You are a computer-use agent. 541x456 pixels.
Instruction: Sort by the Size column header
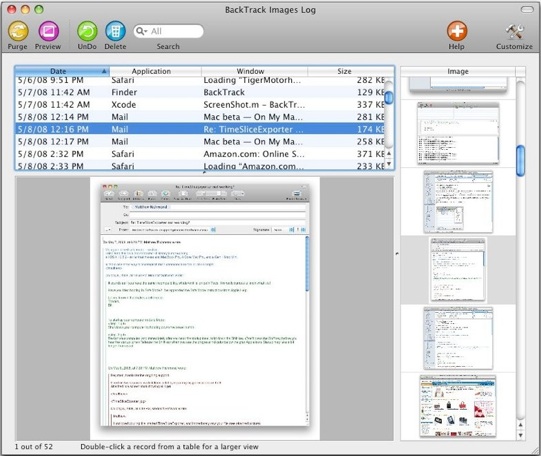[x=351, y=71]
